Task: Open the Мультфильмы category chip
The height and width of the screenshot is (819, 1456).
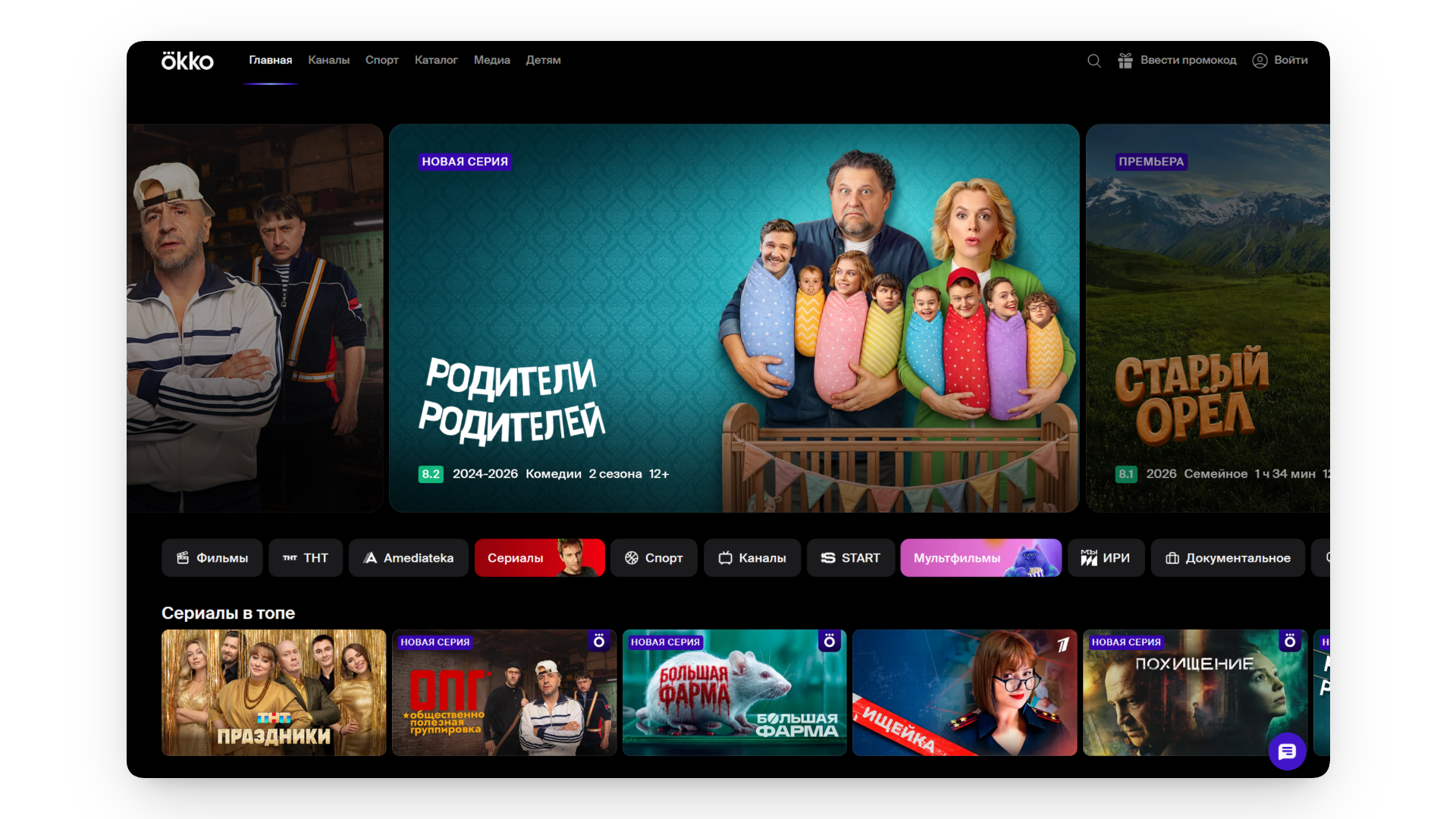Action: [x=981, y=558]
